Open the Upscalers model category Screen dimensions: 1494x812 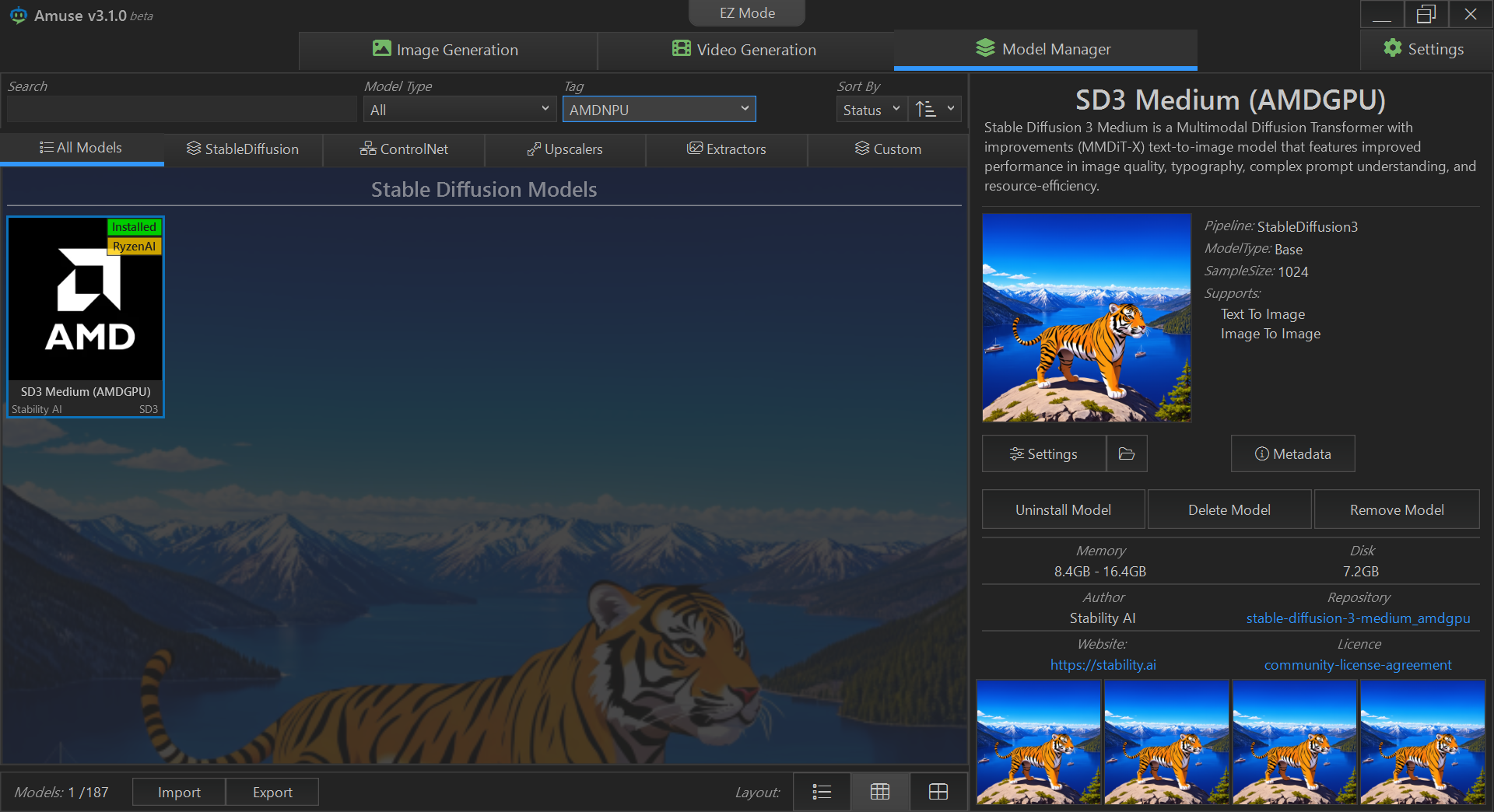535,149
